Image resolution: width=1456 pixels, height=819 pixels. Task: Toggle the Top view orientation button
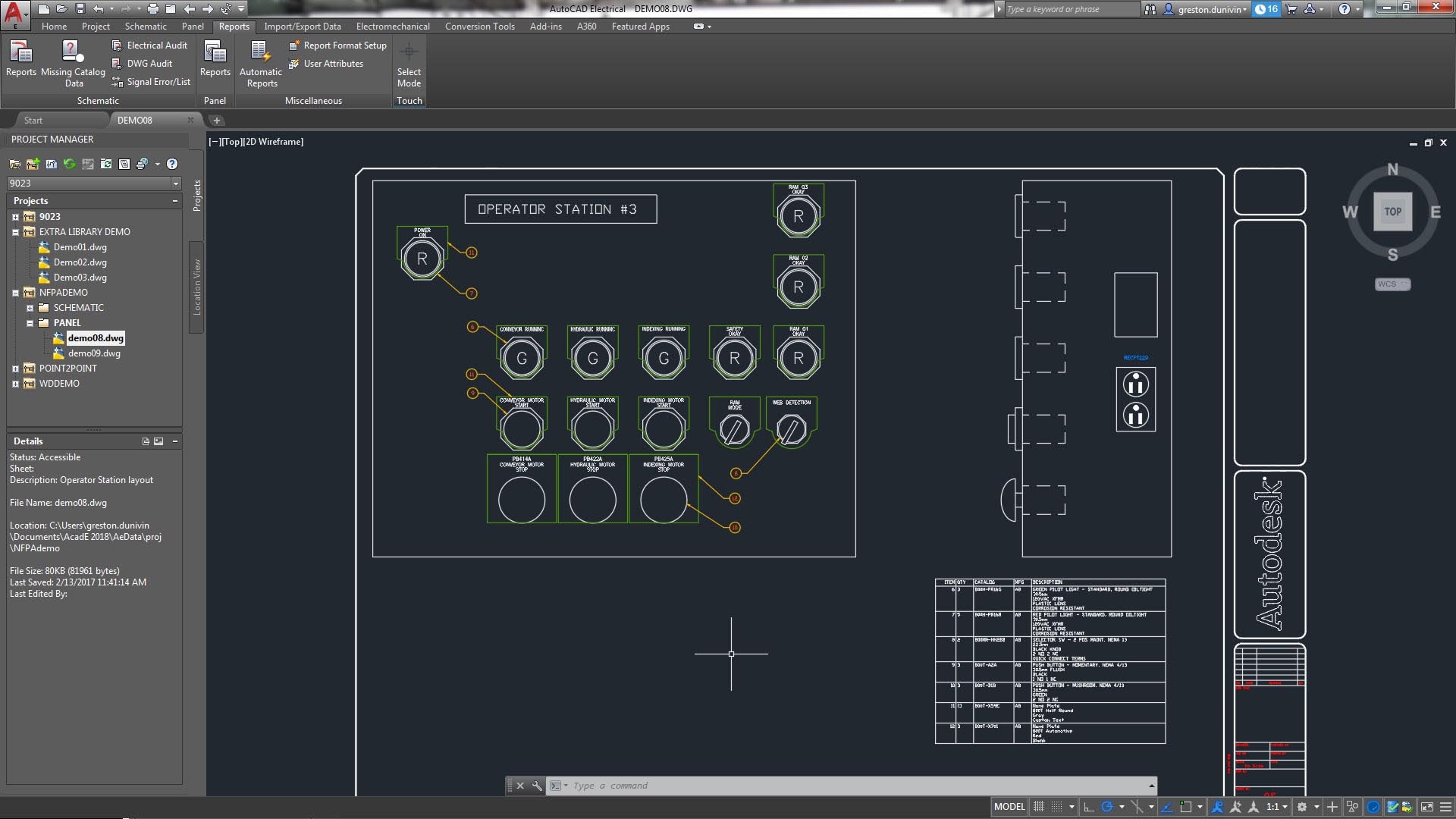[1392, 211]
